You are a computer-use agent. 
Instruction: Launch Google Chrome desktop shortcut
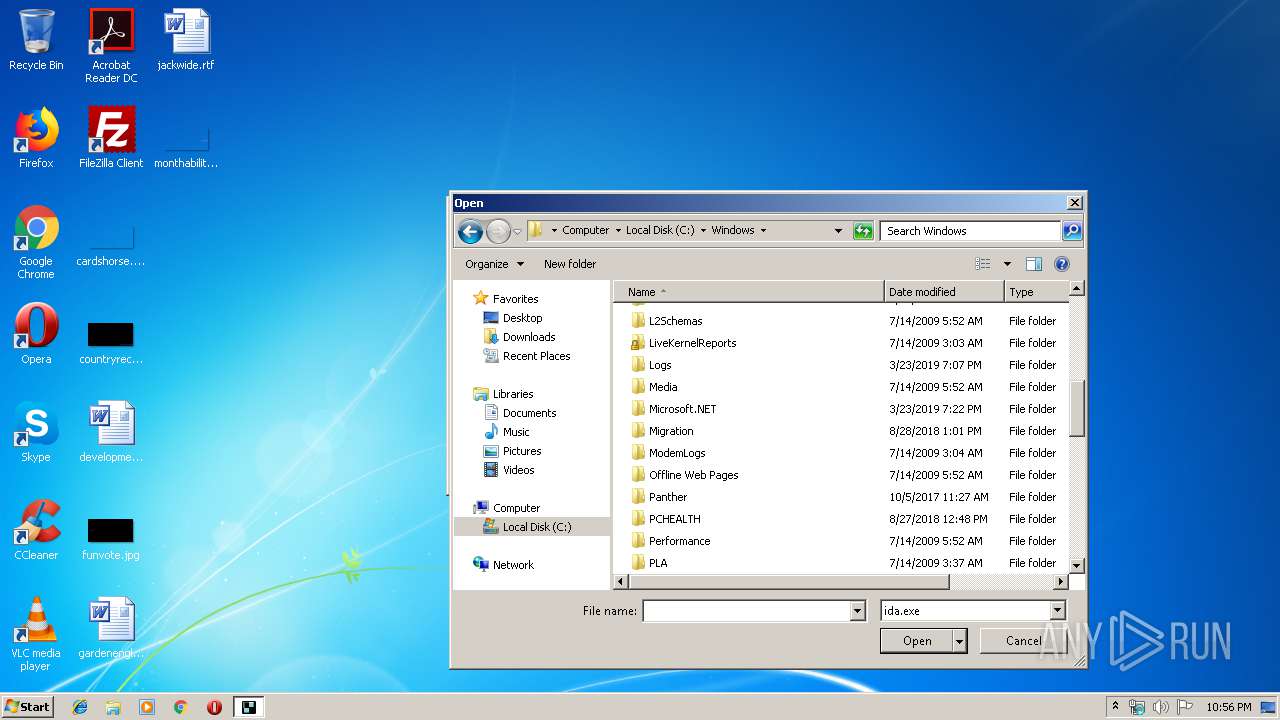coord(36,242)
